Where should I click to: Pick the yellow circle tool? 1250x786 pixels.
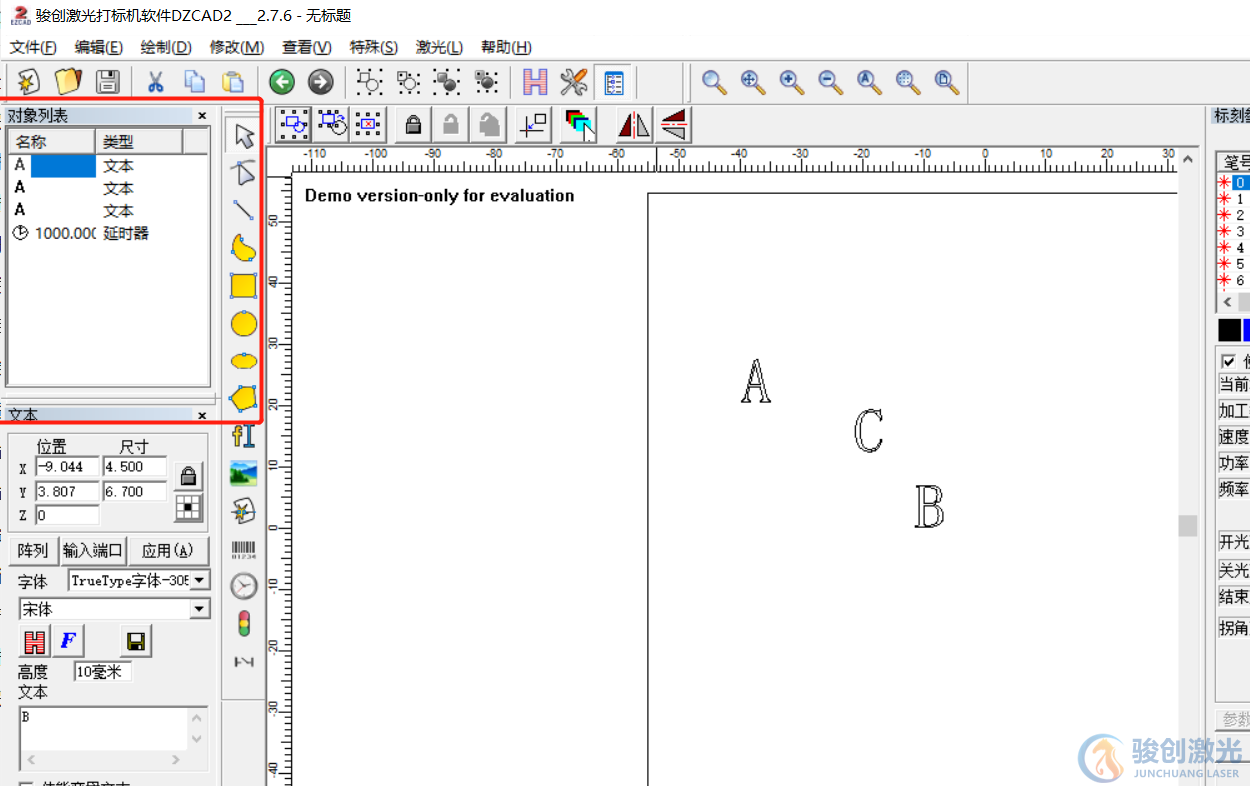(x=243, y=323)
